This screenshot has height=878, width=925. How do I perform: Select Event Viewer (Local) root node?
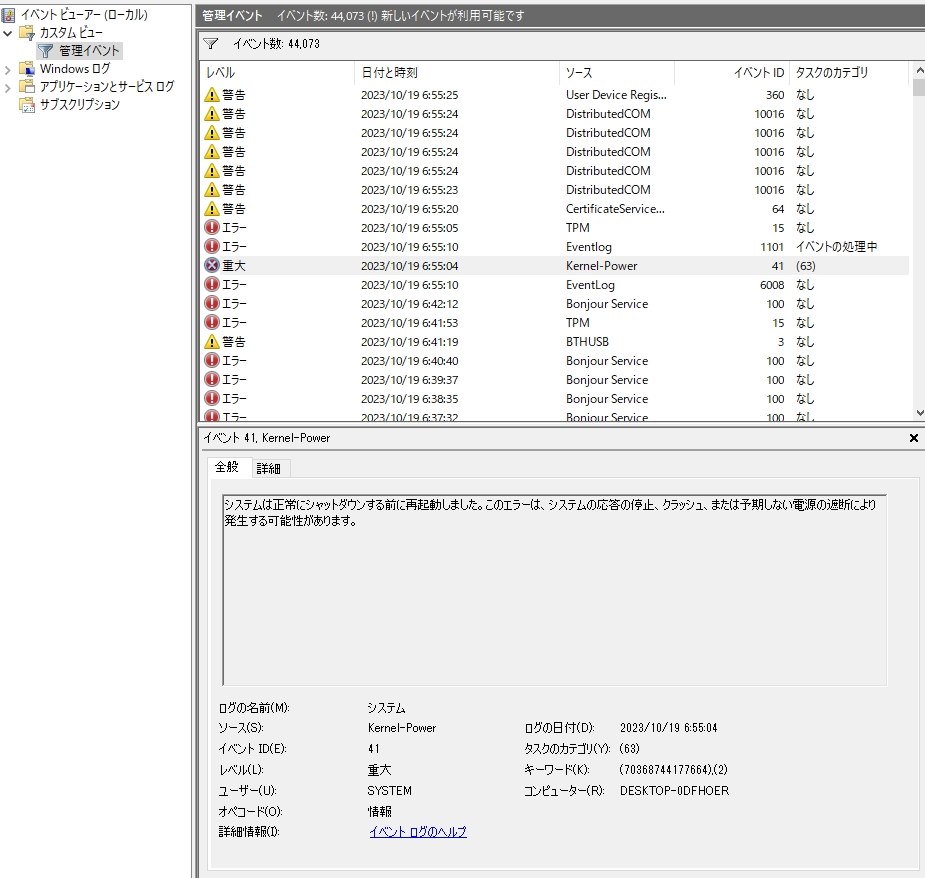(84, 15)
